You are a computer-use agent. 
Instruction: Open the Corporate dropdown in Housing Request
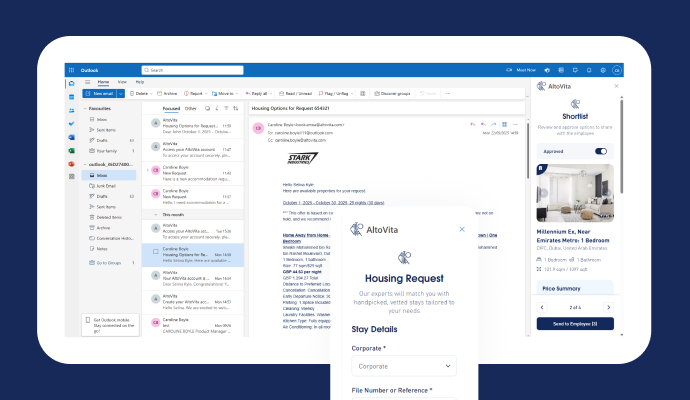coord(404,366)
